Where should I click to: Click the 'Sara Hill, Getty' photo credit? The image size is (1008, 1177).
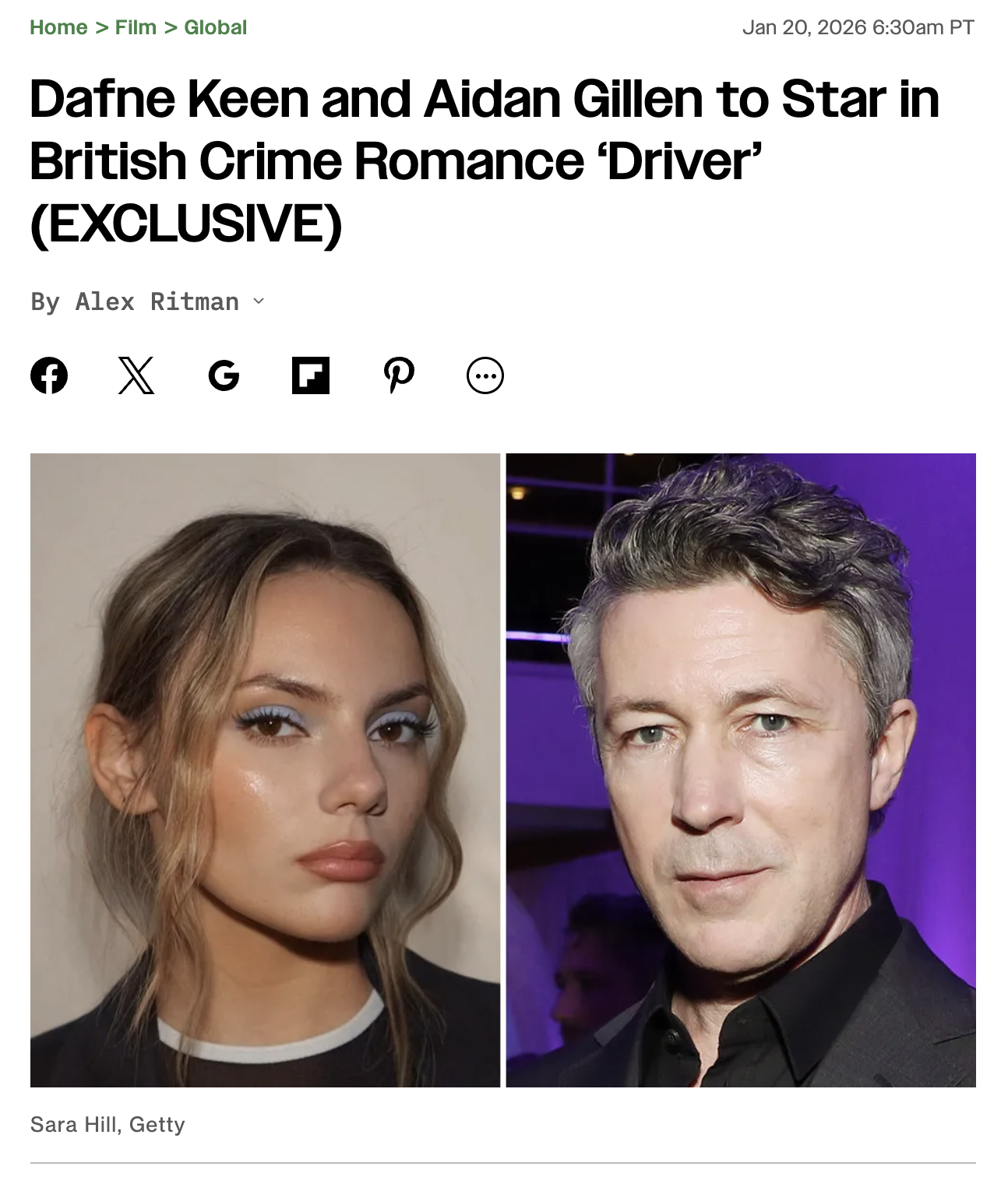coord(107,1124)
